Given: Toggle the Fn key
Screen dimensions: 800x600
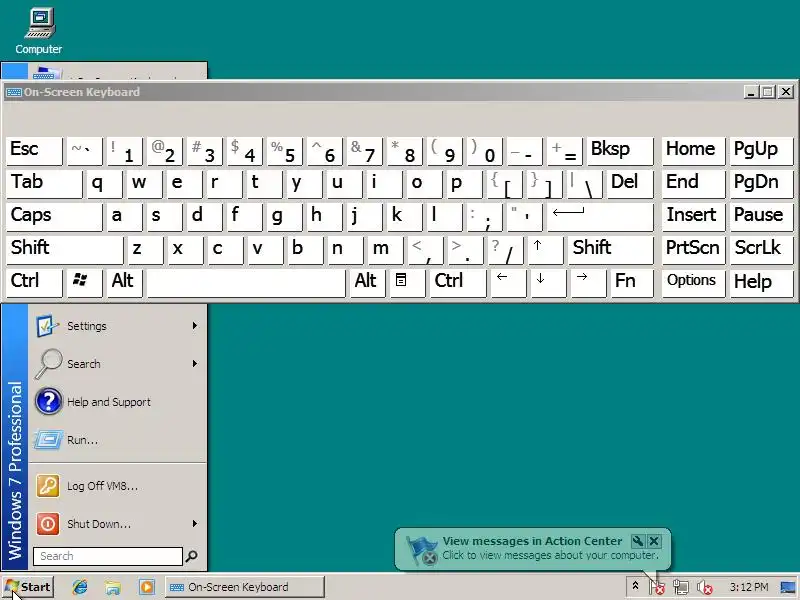Looking at the screenshot, I should click(x=632, y=282).
